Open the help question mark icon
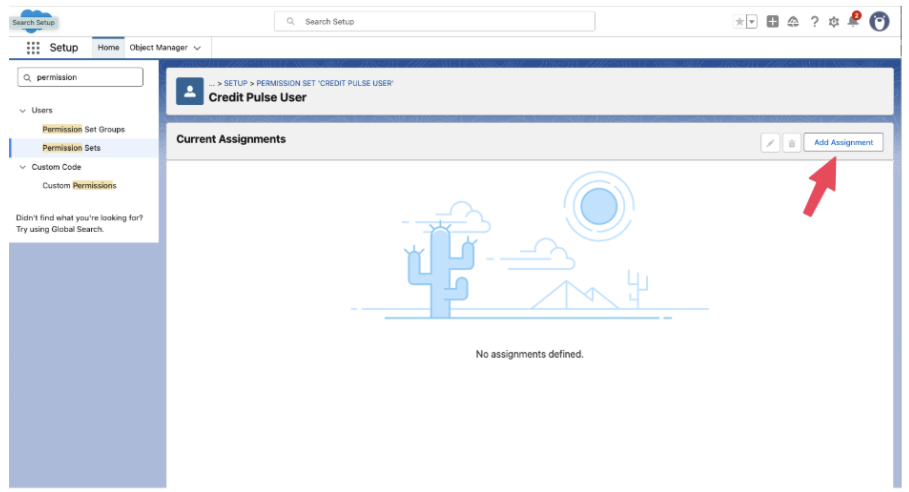 [815, 22]
